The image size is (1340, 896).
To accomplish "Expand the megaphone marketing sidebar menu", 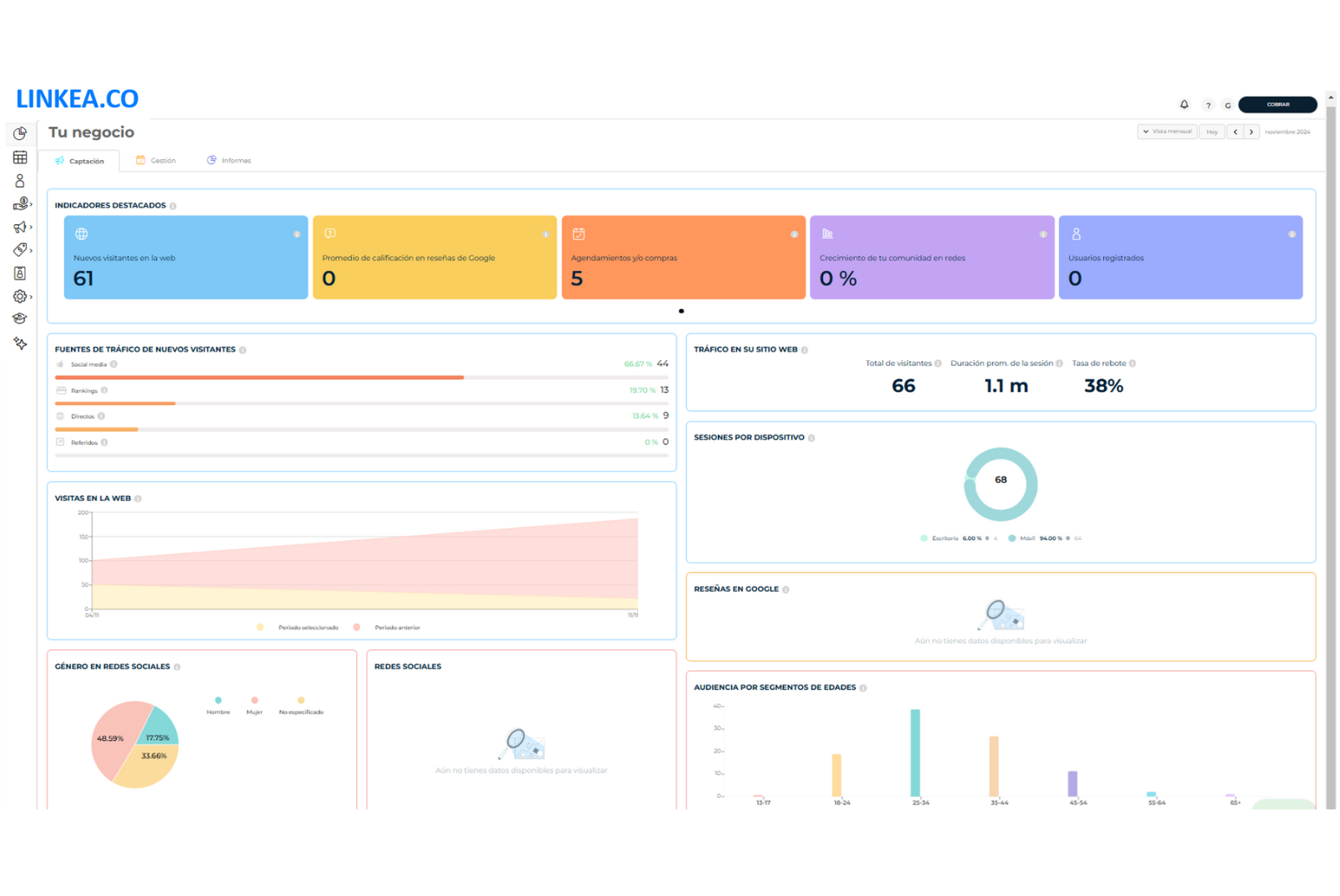I will point(21,227).
